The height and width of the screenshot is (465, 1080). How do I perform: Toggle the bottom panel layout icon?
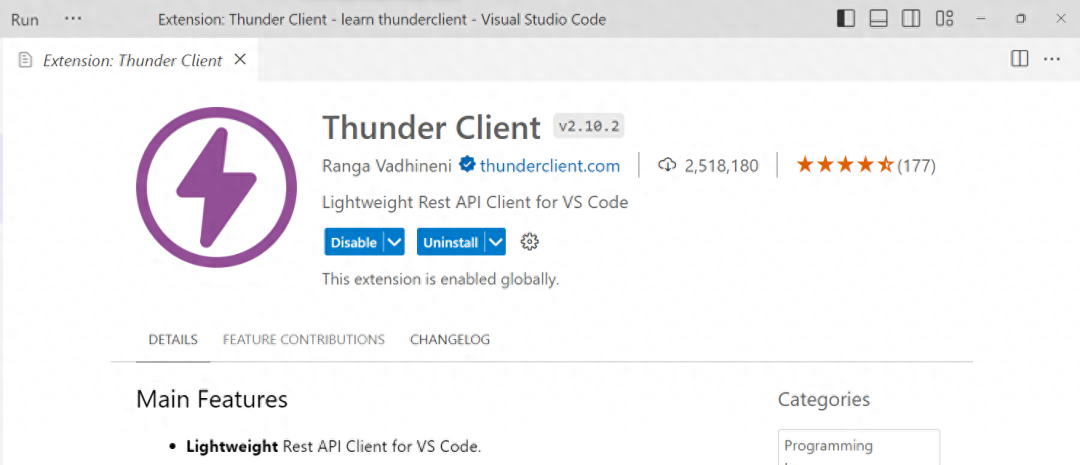coord(878,19)
